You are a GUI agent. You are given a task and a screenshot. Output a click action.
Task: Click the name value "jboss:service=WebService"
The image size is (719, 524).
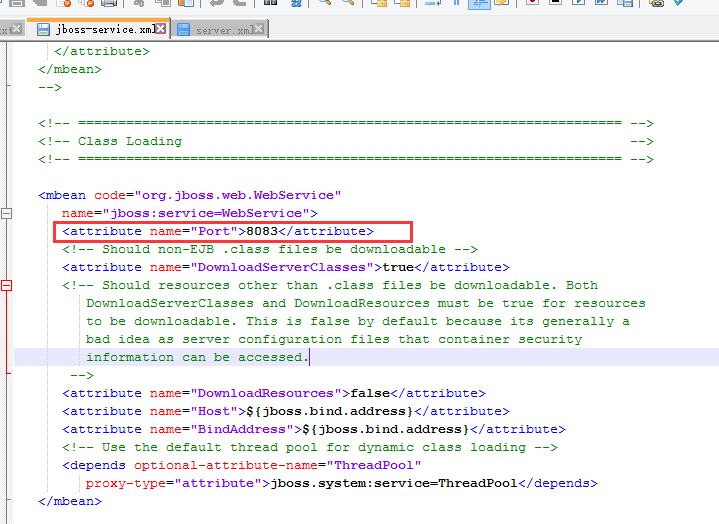tap(206, 213)
